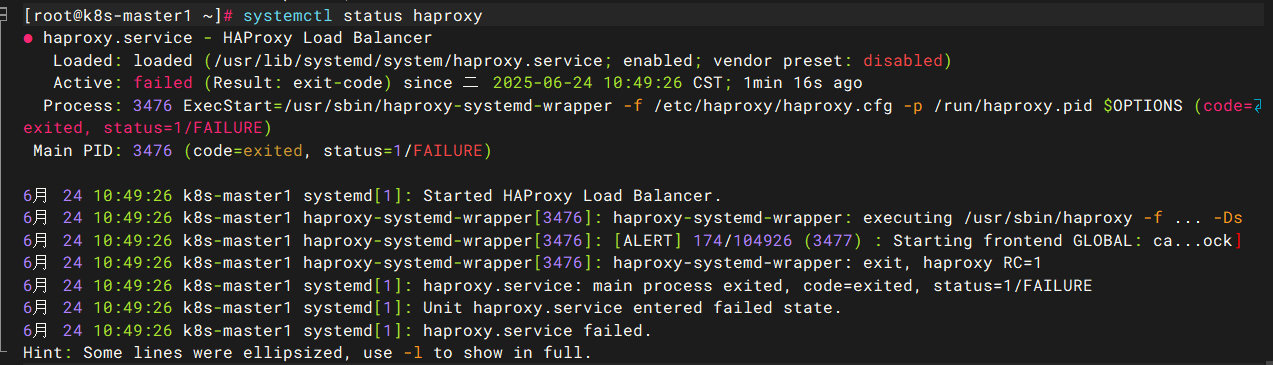The image size is (1273, 365).
Task: Click the "Process:" label
Action: pyautogui.click(x=82, y=106)
